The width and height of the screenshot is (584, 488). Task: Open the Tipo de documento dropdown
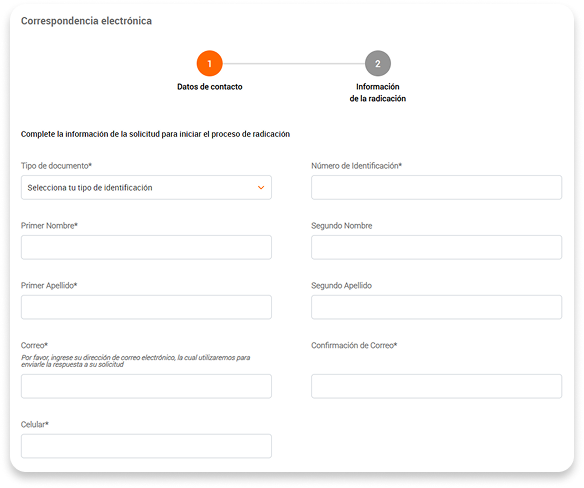pos(146,187)
